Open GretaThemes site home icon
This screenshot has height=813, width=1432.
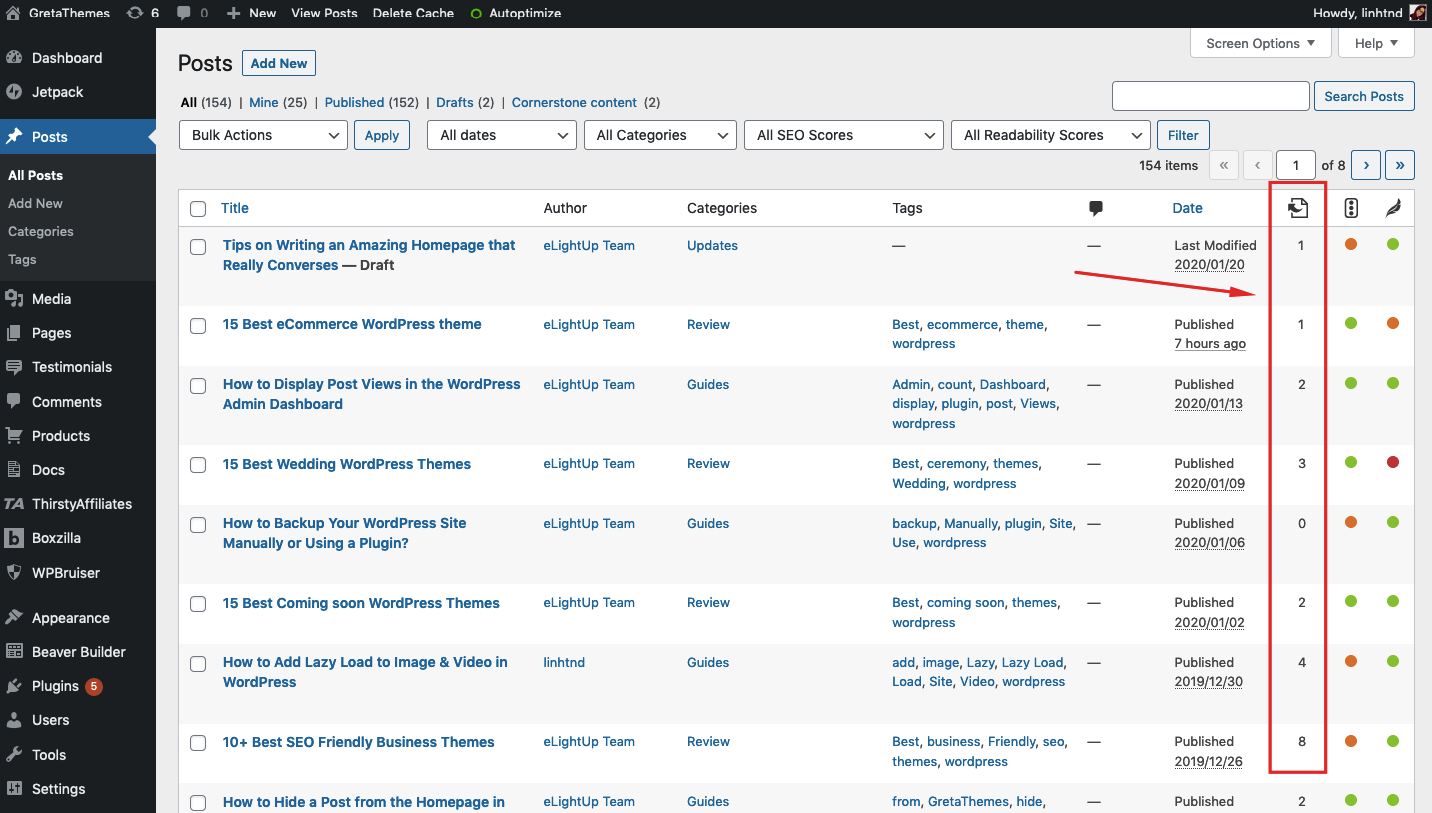pyautogui.click(x=13, y=13)
